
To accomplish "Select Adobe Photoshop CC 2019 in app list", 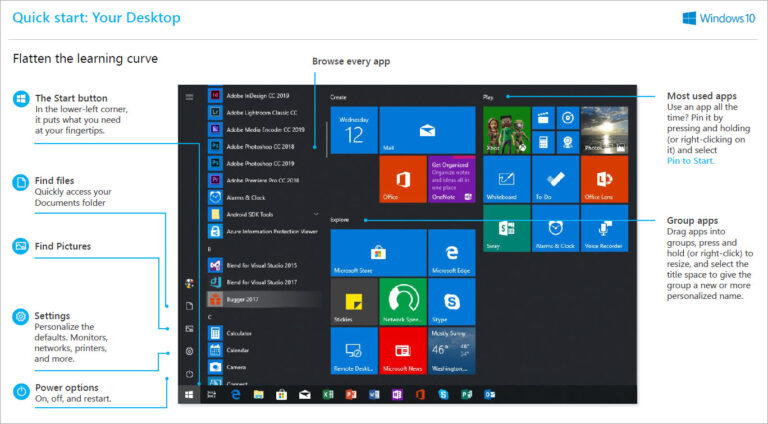I will click(x=260, y=163).
